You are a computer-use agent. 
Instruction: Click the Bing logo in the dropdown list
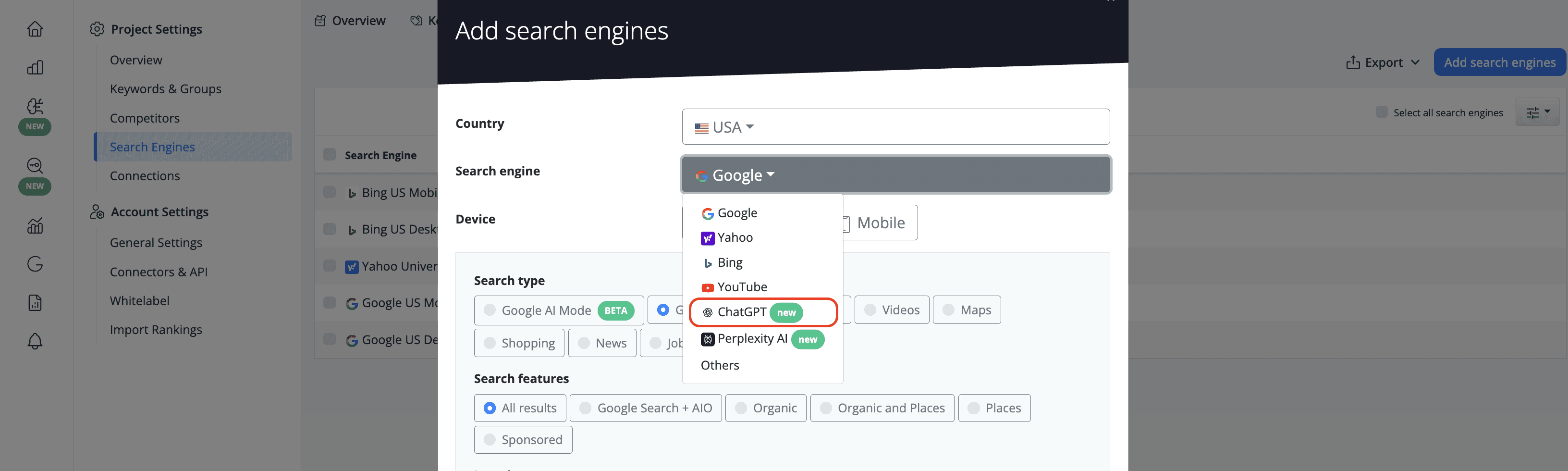coord(708,263)
